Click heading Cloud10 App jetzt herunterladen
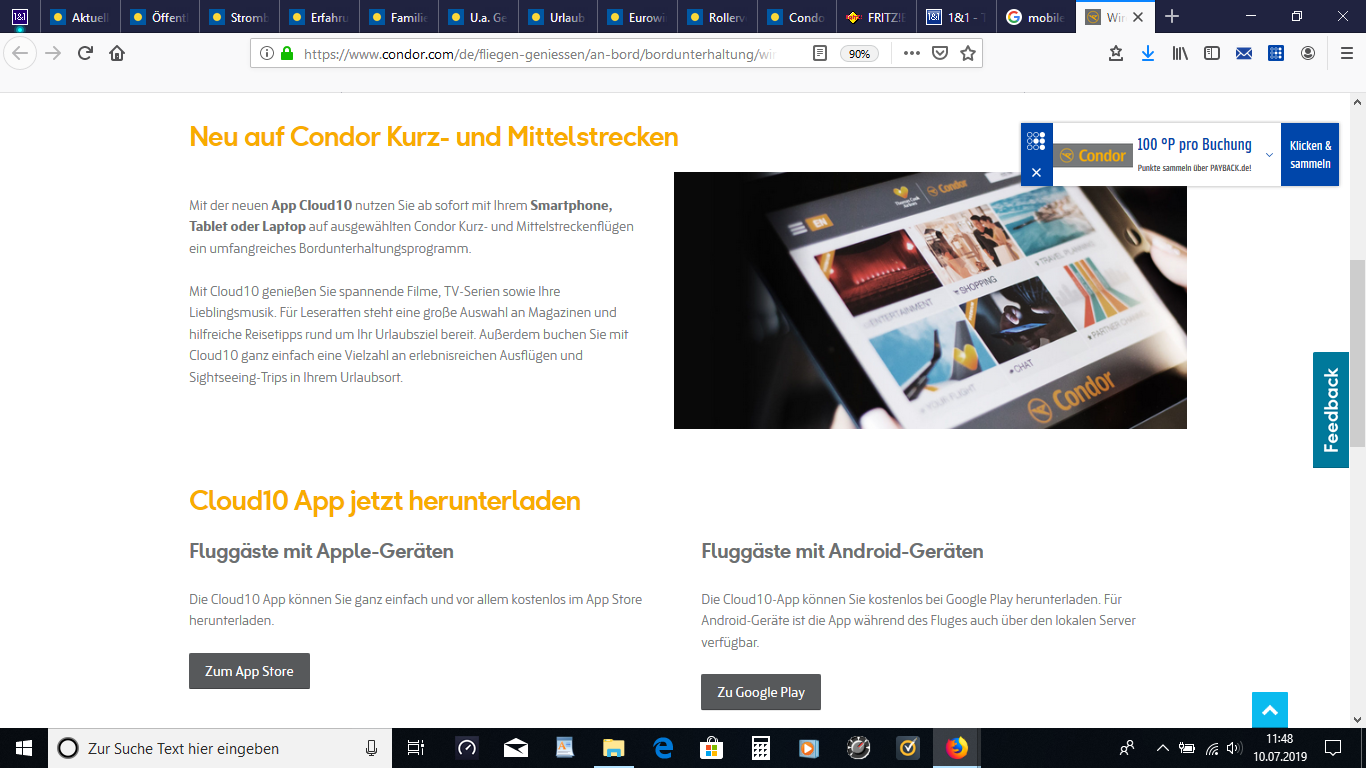 [x=385, y=500]
